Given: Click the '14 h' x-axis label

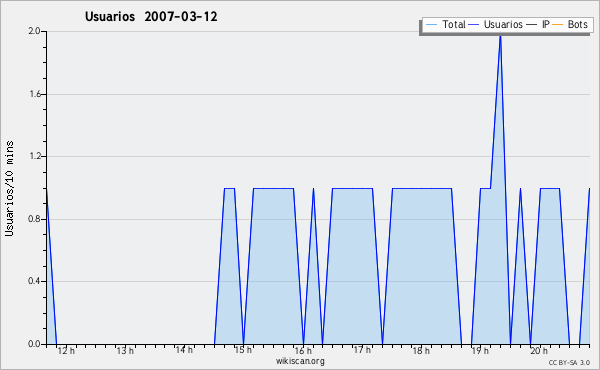Looking at the screenshot, I should pos(184,350).
